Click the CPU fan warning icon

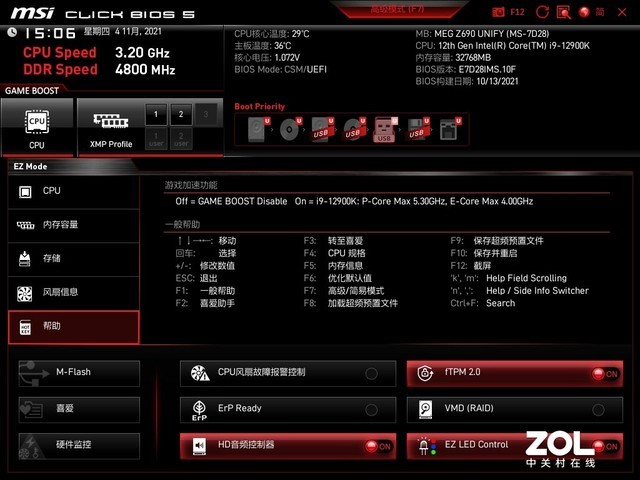click(200, 373)
